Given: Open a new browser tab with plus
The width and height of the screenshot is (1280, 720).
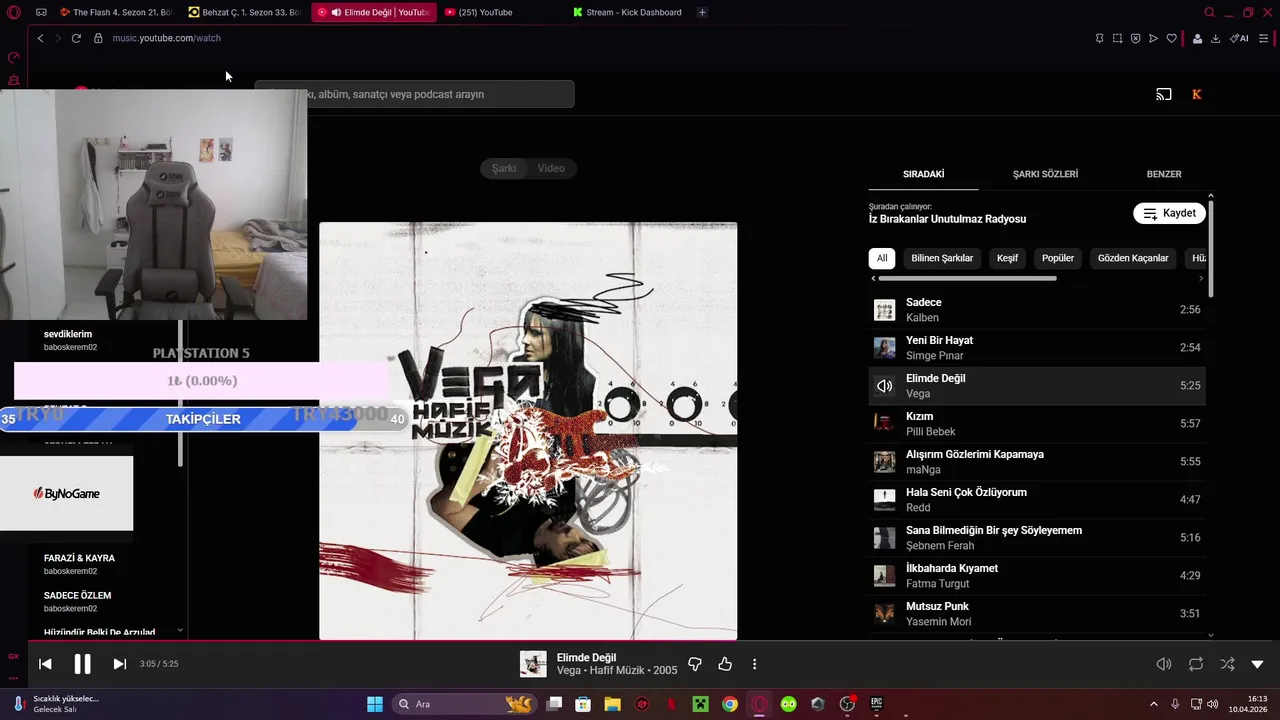Looking at the screenshot, I should [x=702, y=12].
